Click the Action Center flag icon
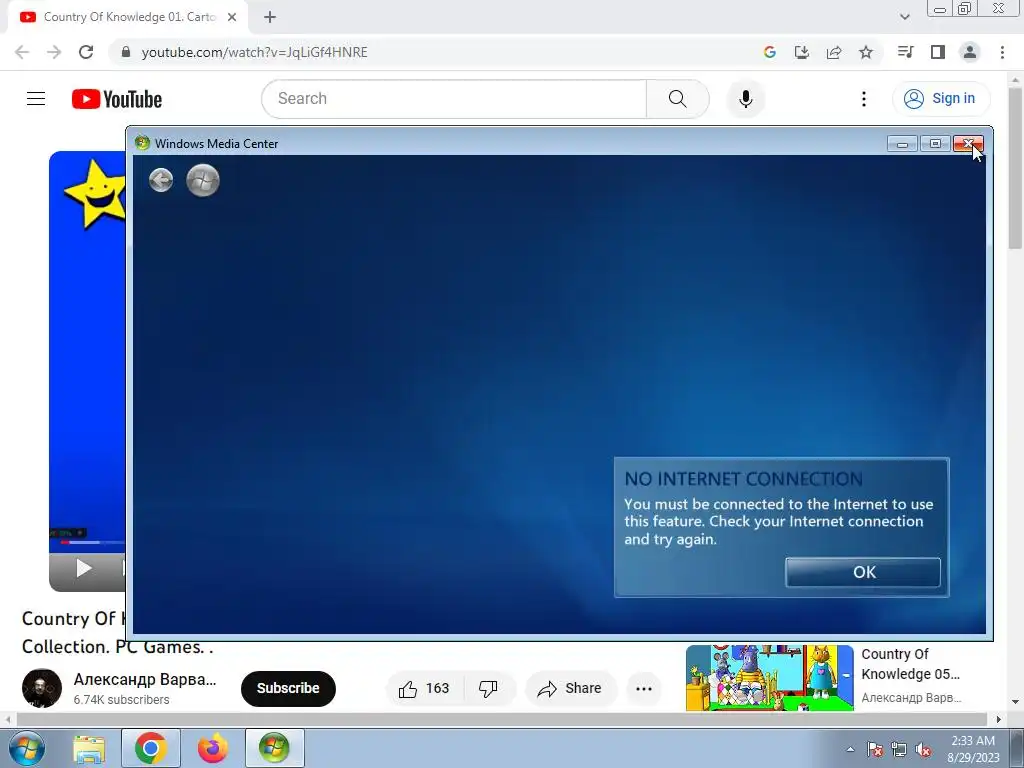Viewport: 1024px width, 768px height. point(875,749)
